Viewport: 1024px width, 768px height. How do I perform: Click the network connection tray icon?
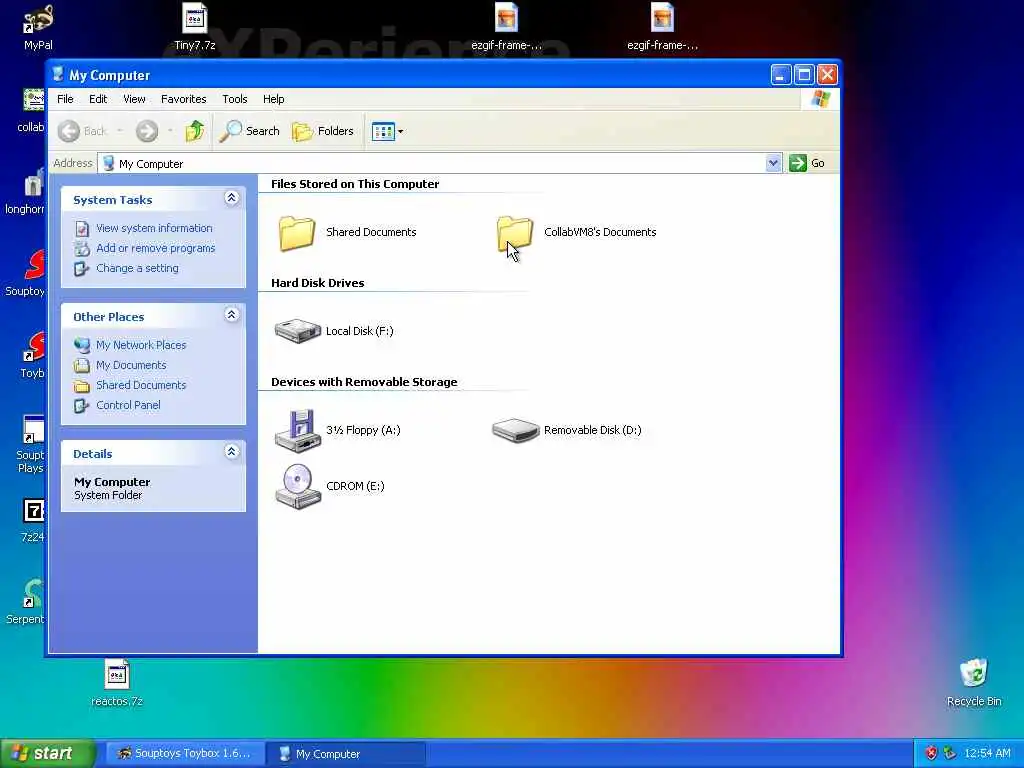(x=950, y=754)
